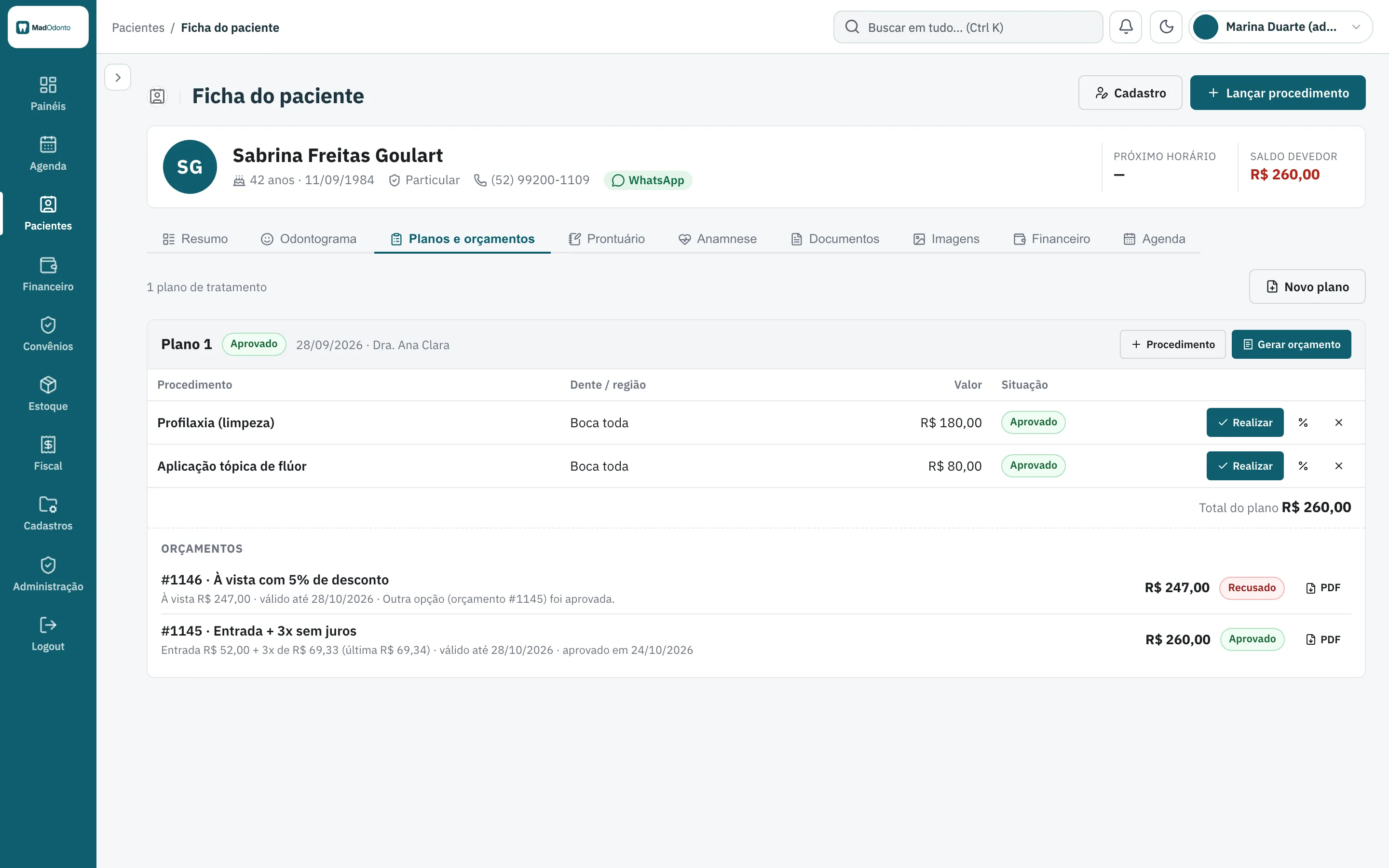
Task: Toggle dark mode moon icon
Action: [1166, 27]
